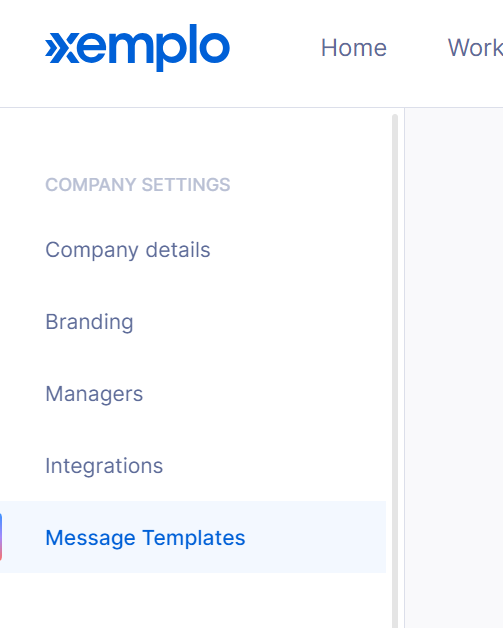The height and width of the screenshot is (628, 503).
Task: Click the gradient active indicator beside Message Templates
Action: (1, 537)
